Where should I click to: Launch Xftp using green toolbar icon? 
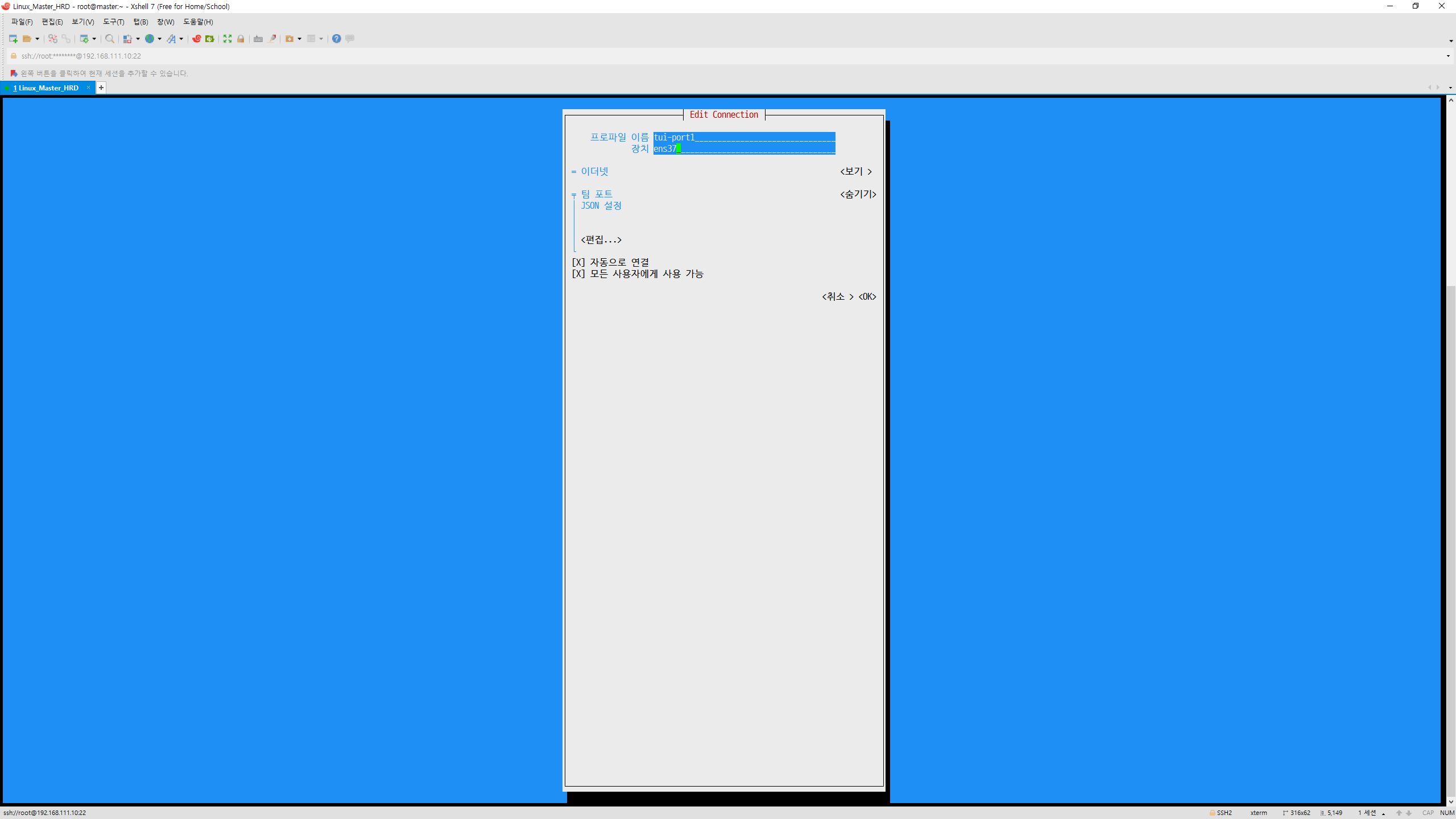tap(210, 39)
